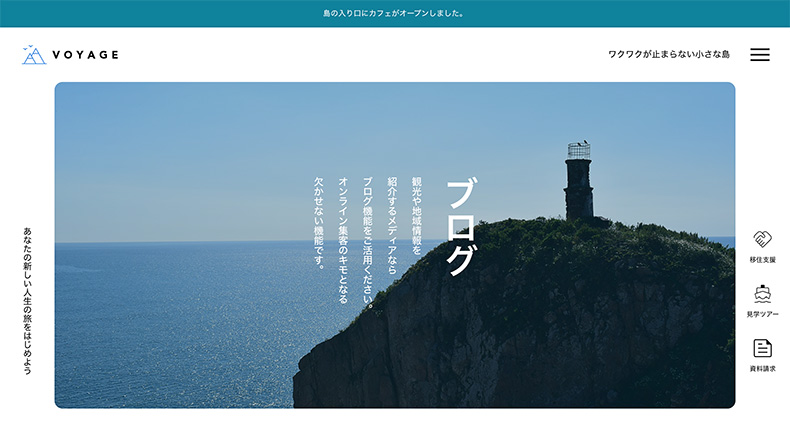Click the vertical line 紹介するメディアなら

392,225
